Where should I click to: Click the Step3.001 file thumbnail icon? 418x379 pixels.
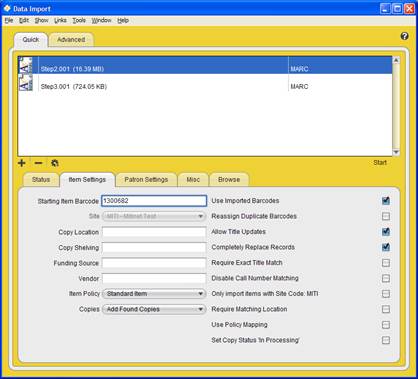pos(26,82)
